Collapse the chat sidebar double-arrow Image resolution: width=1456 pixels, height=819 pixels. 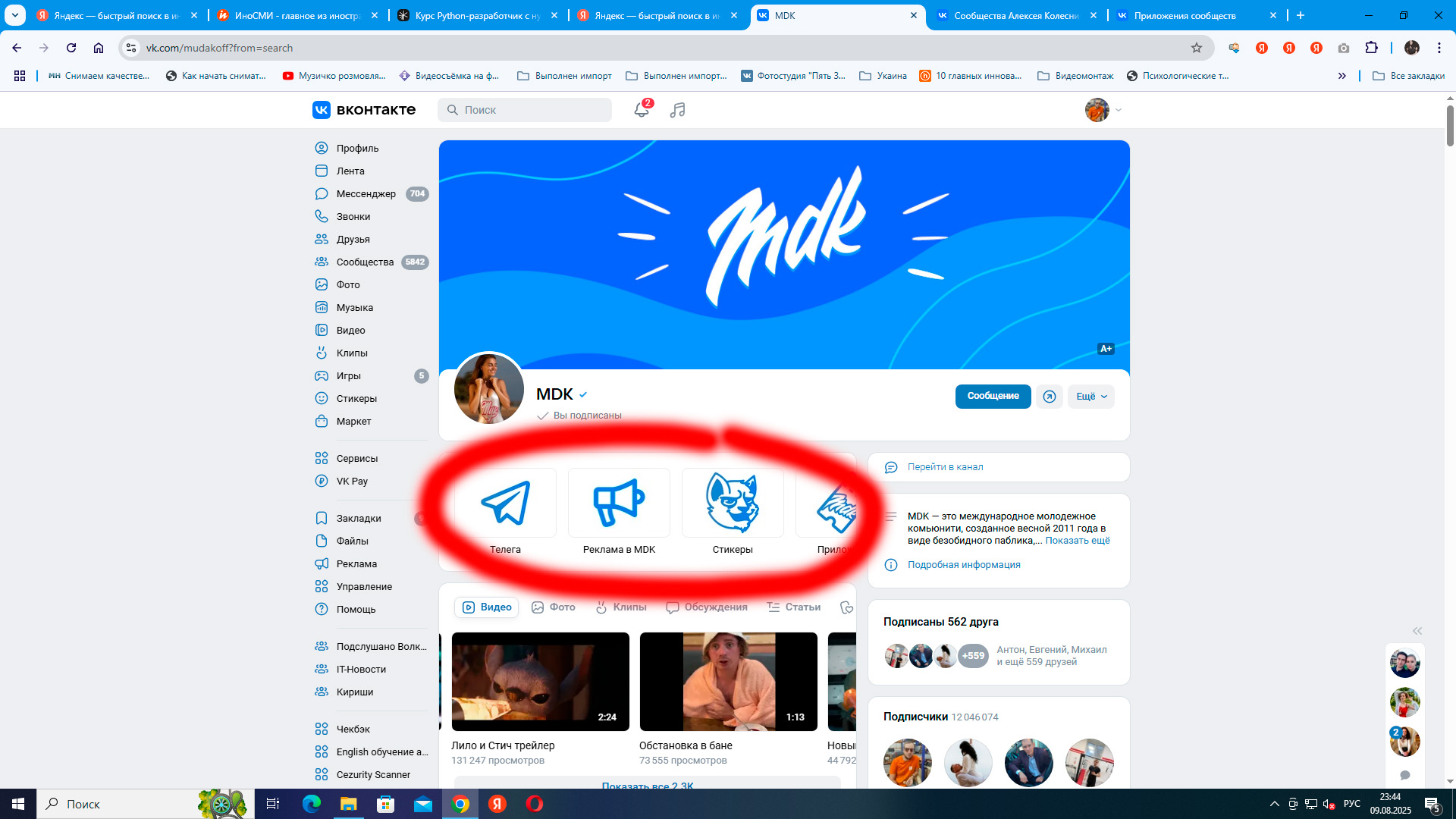pos(1417,631)
